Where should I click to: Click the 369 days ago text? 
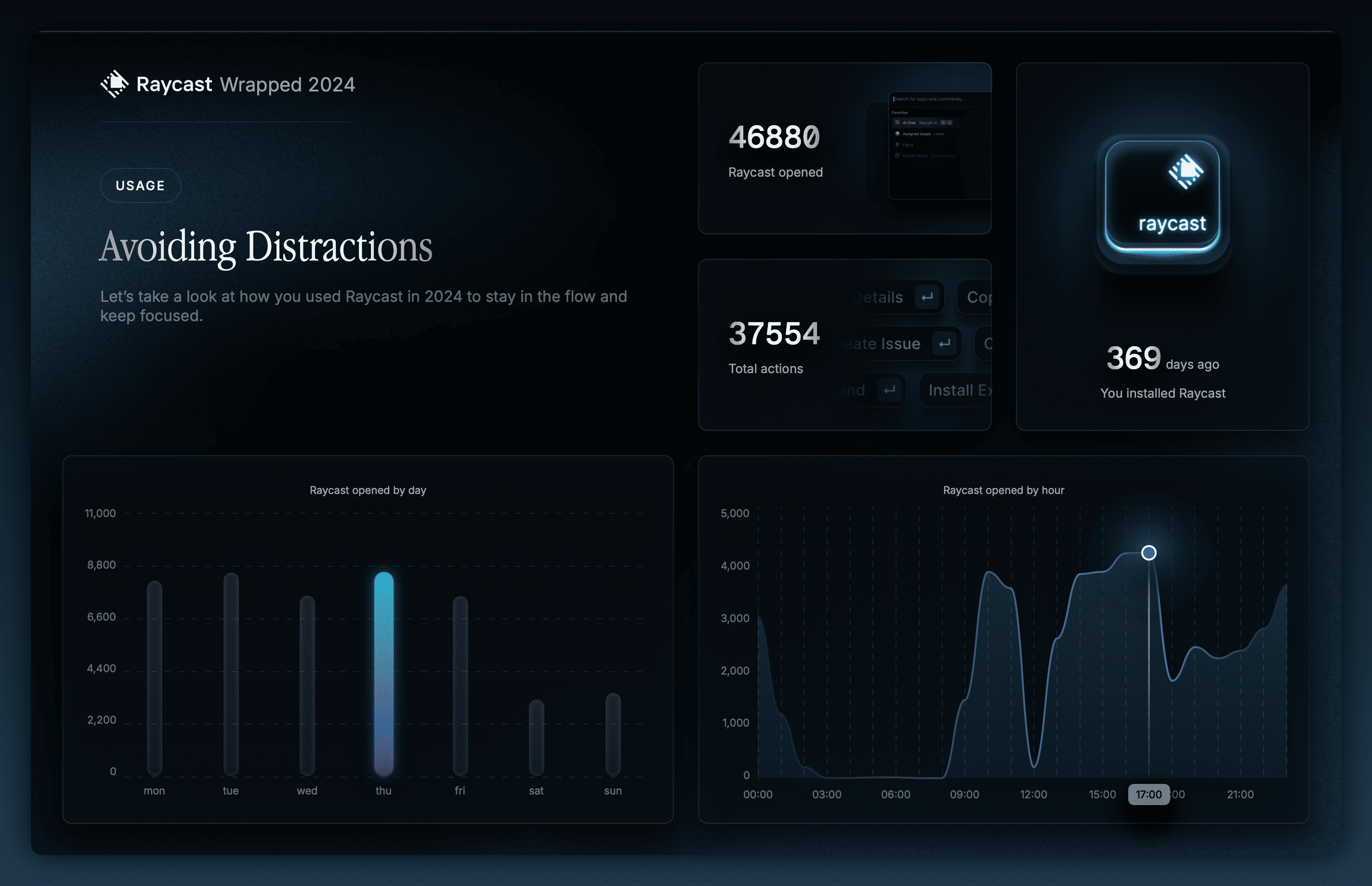point(1162,358)
